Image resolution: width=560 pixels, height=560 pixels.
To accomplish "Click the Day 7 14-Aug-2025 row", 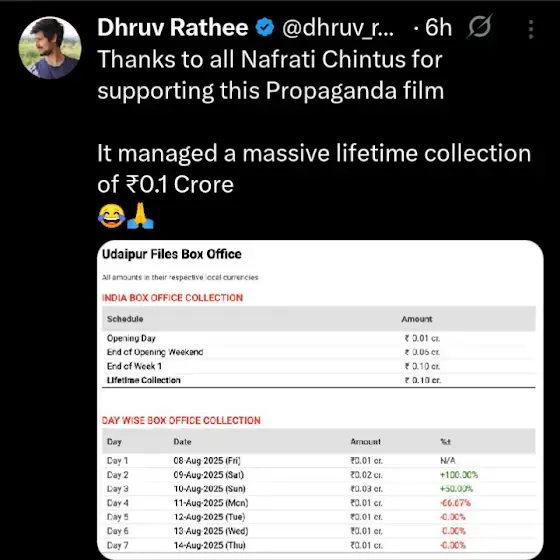I will pos(319,545).
